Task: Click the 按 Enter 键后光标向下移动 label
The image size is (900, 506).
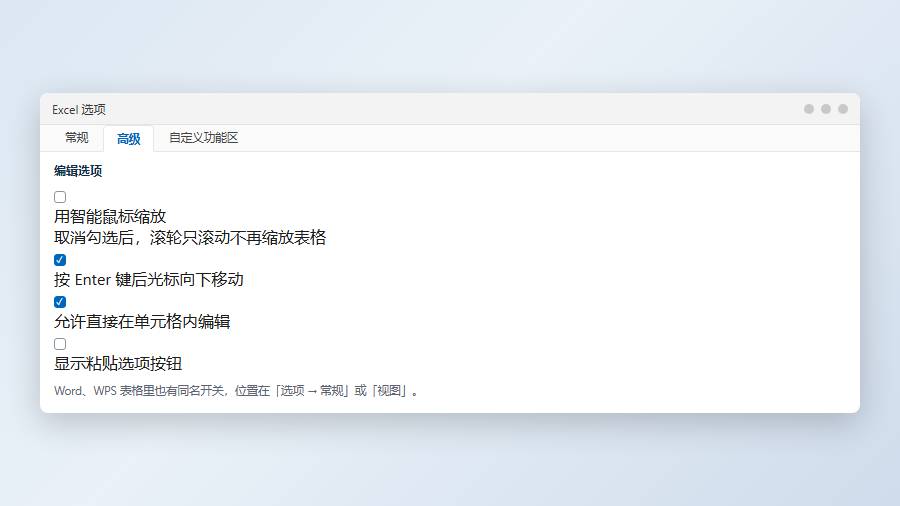Action: (x=149, y=279)
